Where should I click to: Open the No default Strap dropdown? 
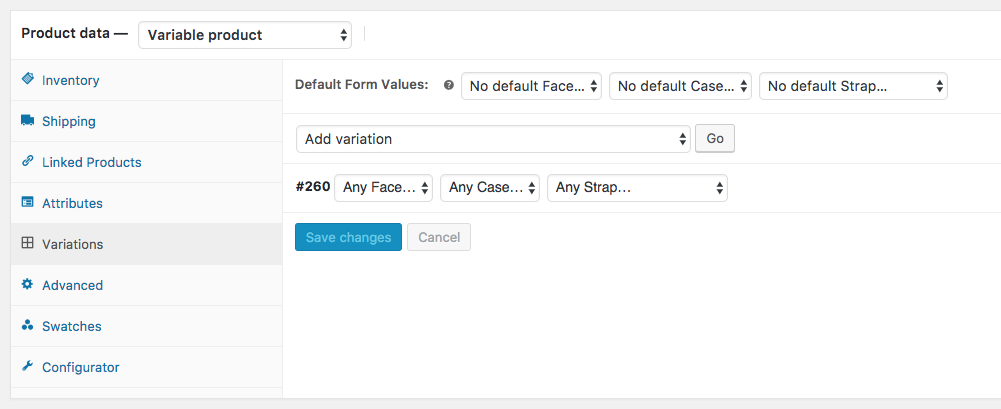[x=853, y=86]
